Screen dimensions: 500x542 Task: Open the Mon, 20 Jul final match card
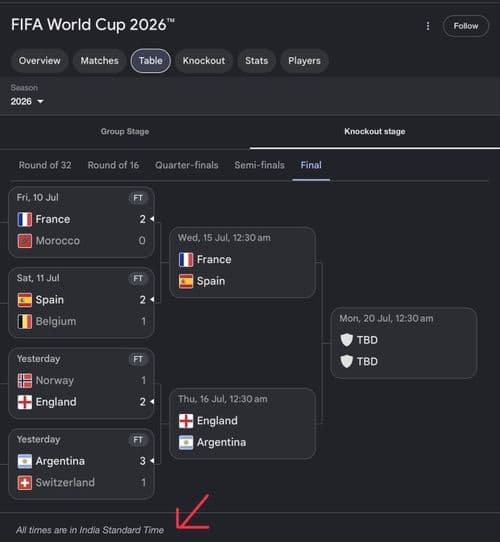[x=404, y=343]
